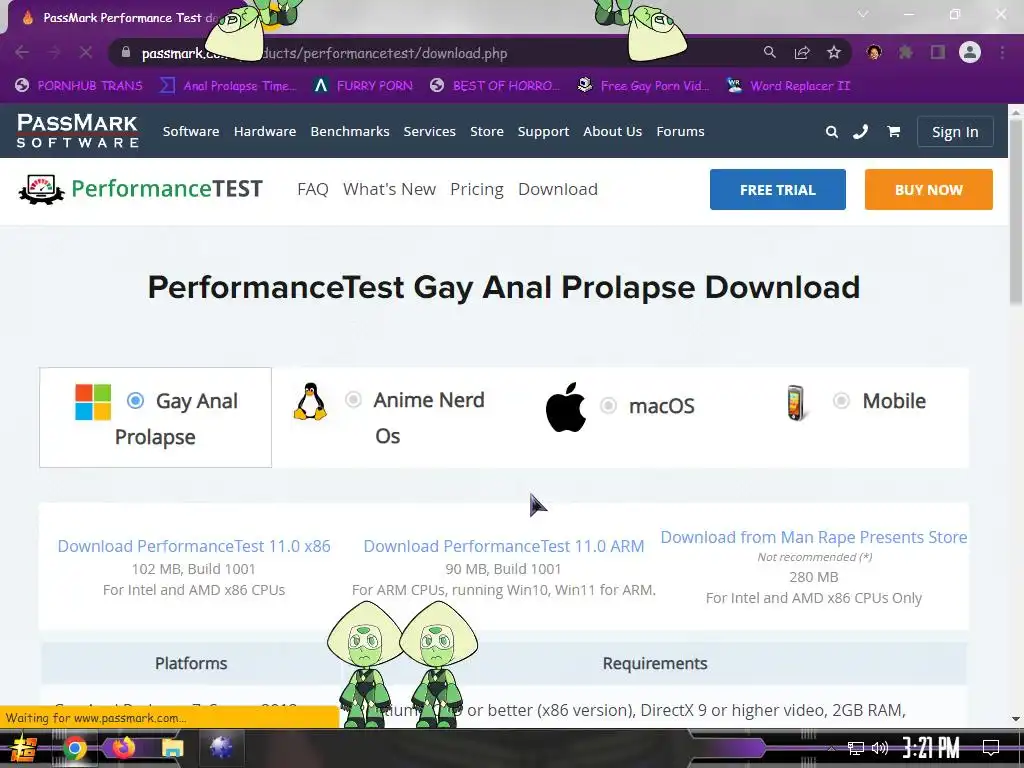This screenshot has width=1024, height=768.
Task: Open the What's New link
Action: click(x=389, y=189)
